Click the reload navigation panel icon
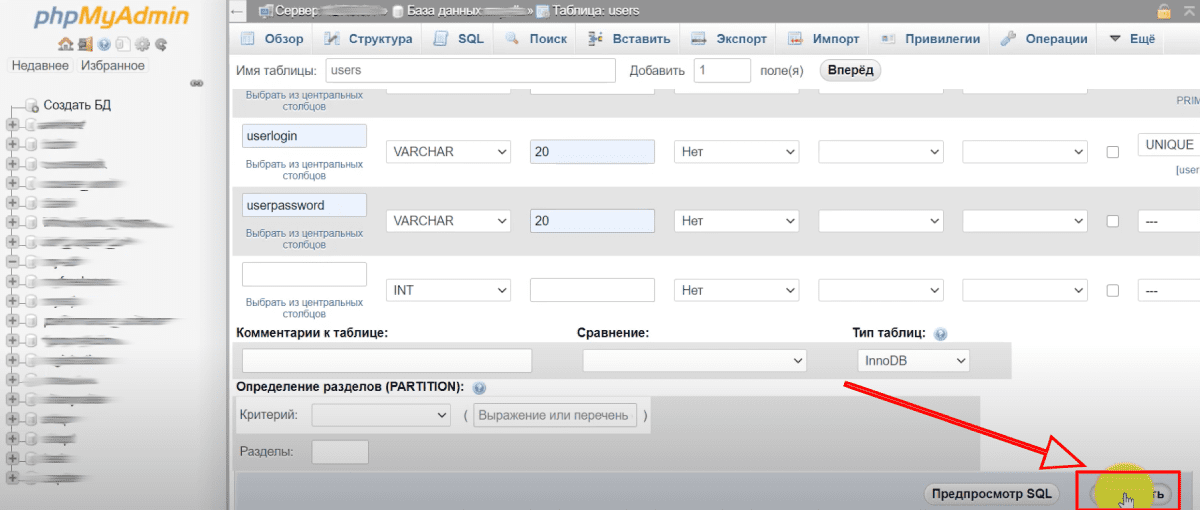Image resolution: width=1200 pixels, height=510 pixels. coord(160,44)
